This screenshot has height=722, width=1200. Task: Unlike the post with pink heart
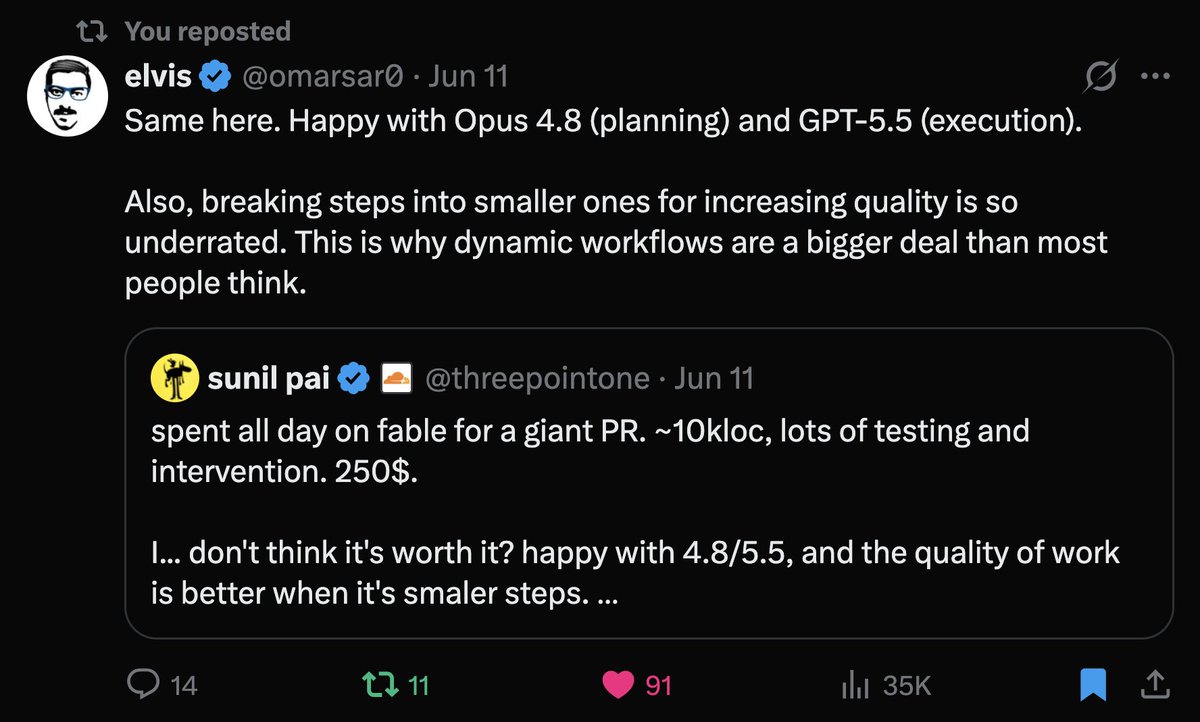(618, 685)
